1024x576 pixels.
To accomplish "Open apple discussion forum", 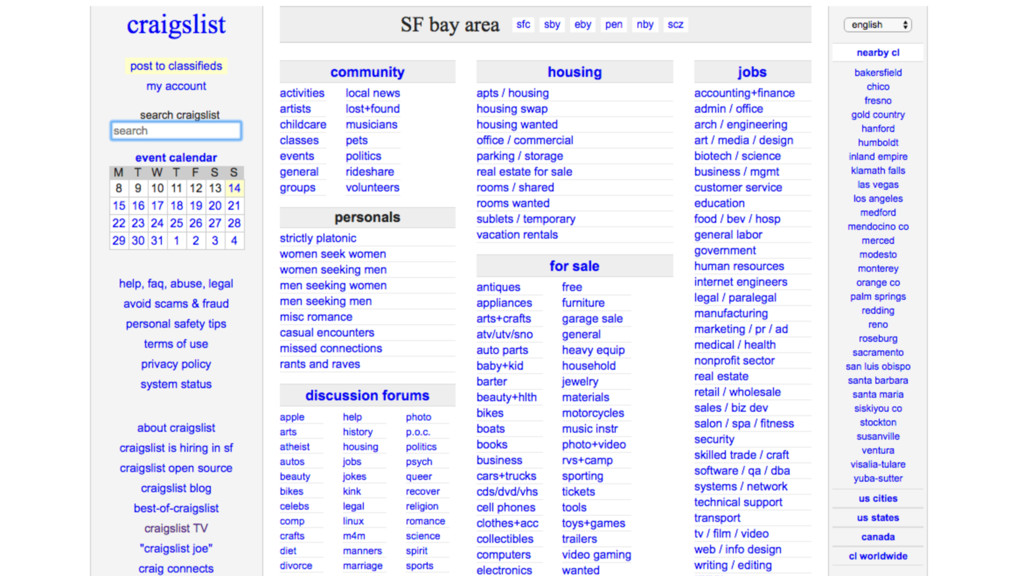I will 292,417.
